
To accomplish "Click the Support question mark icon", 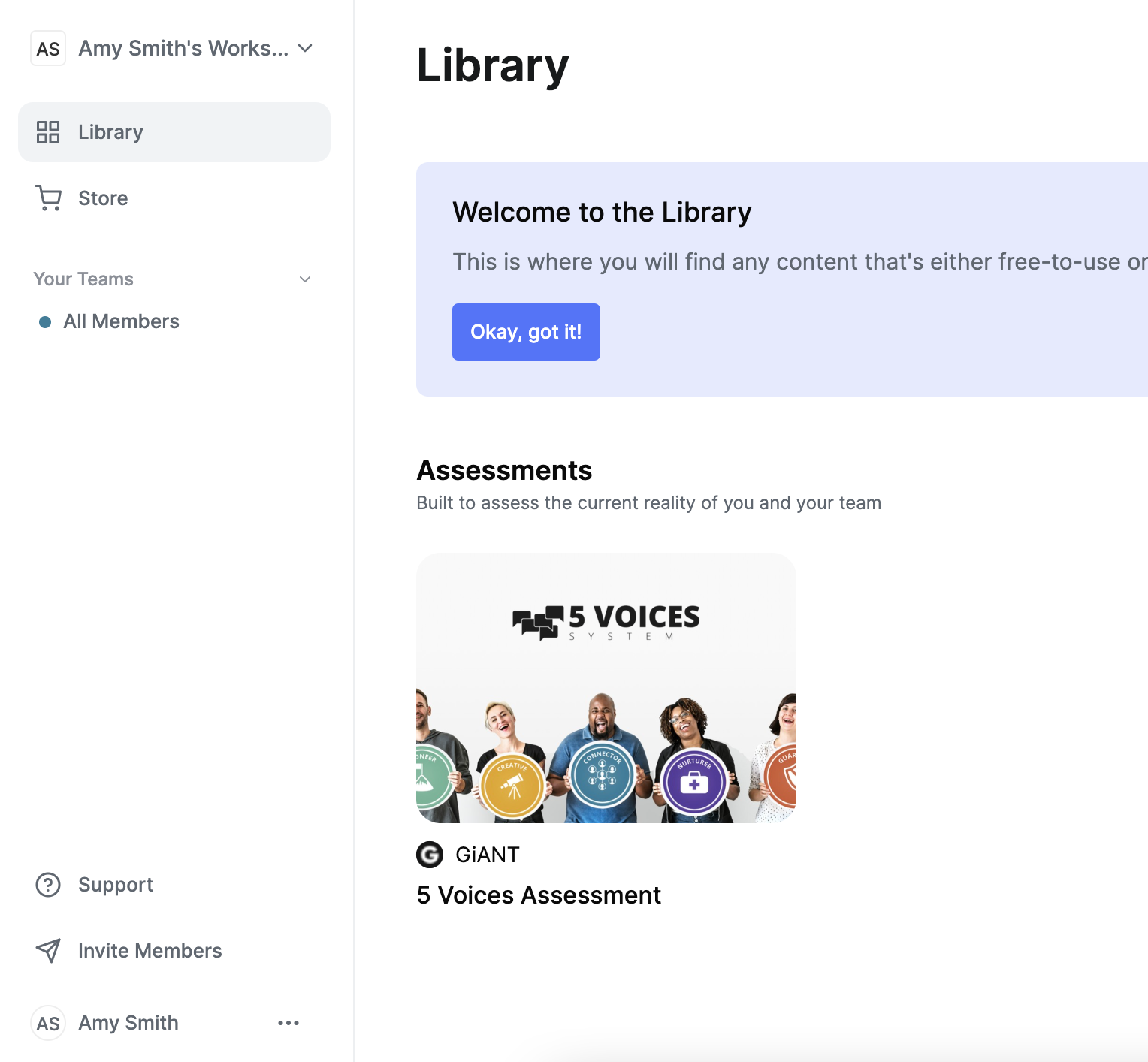I will pyautogui.click(x=48, y=885).
